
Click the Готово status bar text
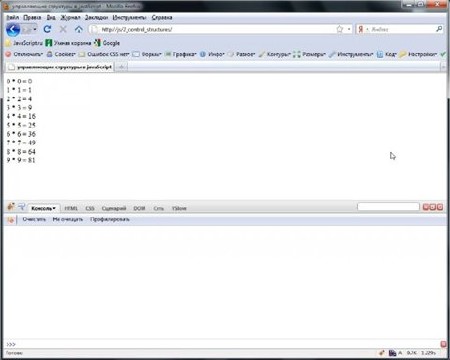coord(14,353)
